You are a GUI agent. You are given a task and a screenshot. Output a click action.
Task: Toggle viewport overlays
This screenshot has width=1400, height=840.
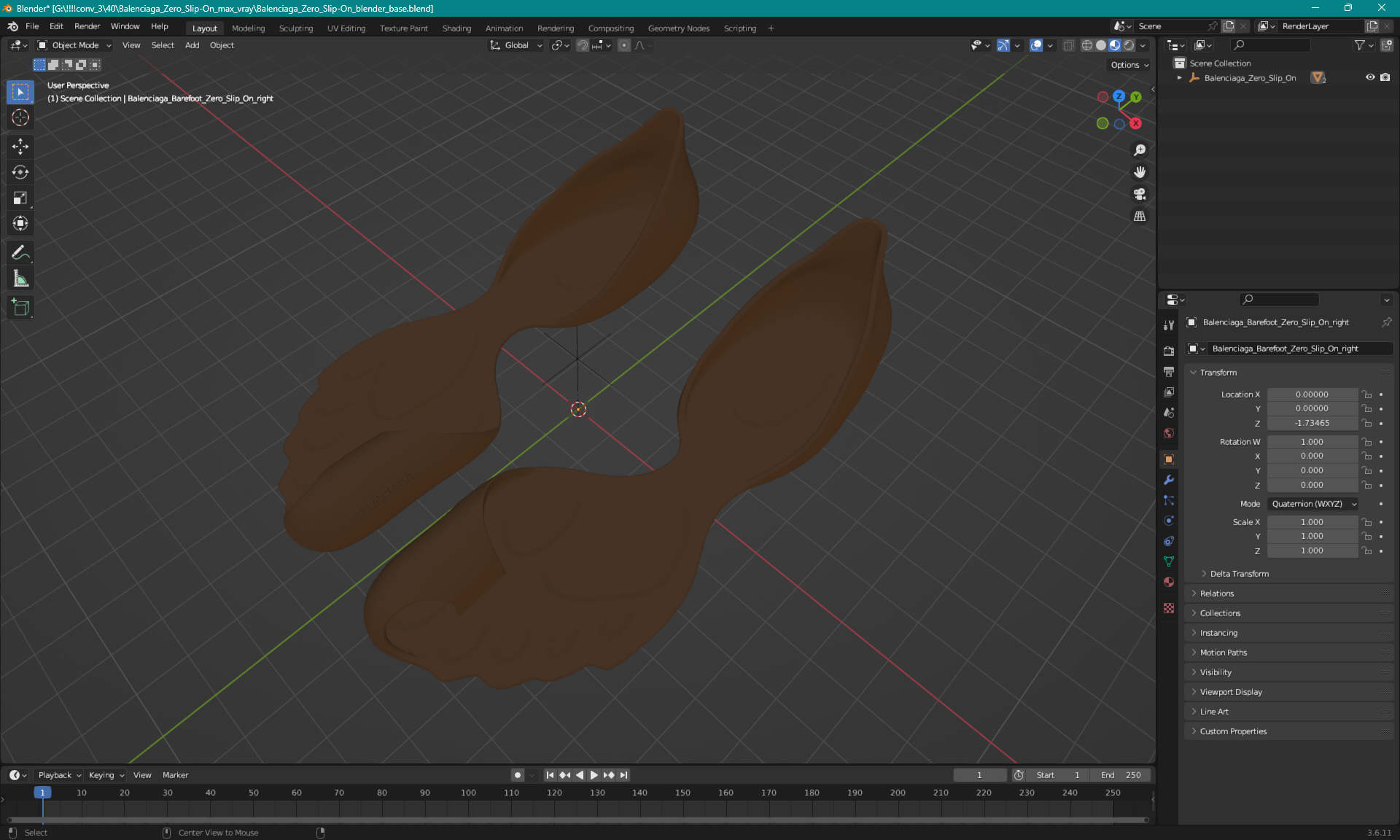1036,45
